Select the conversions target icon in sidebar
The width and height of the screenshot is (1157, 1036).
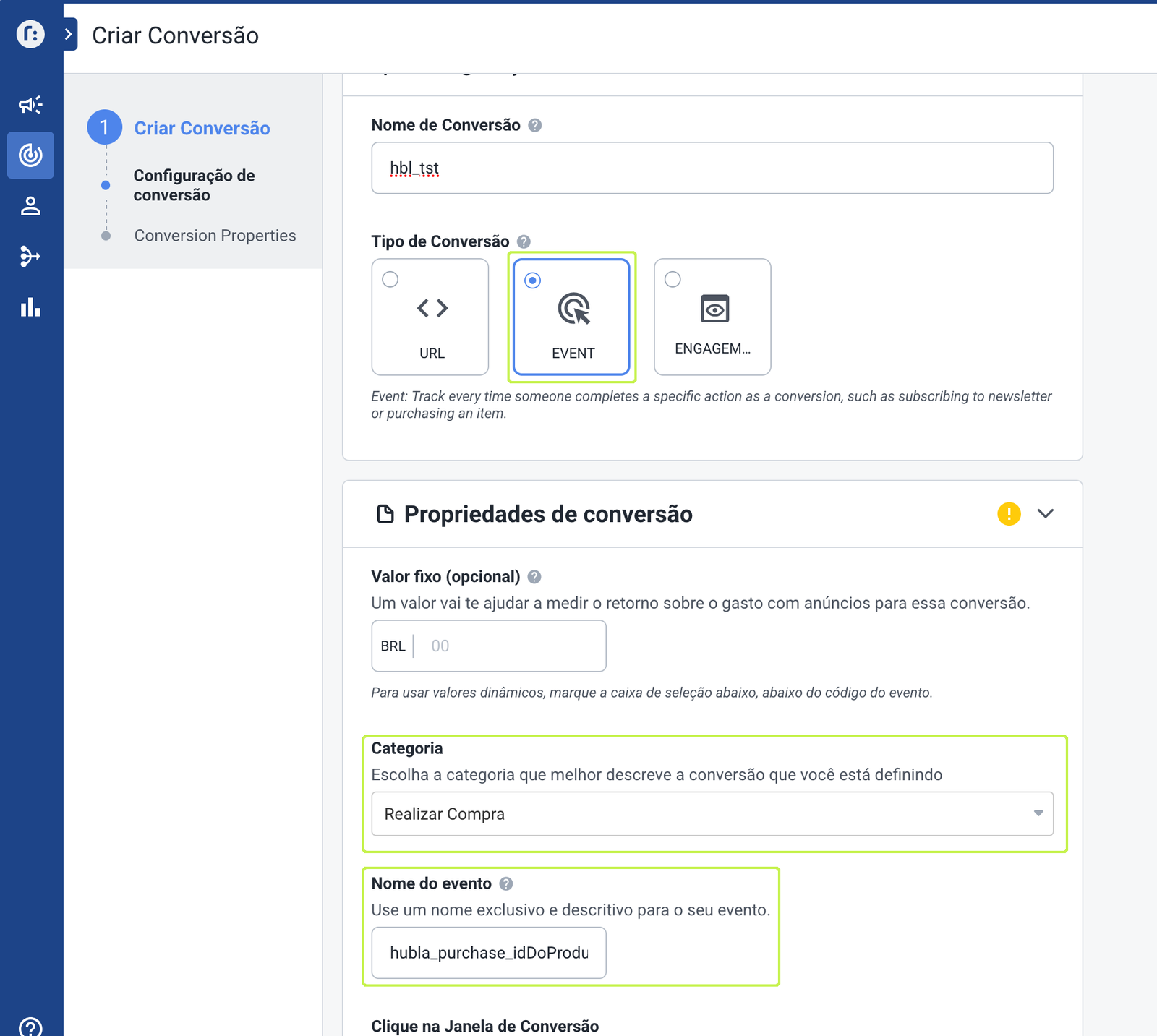(30, 155)
